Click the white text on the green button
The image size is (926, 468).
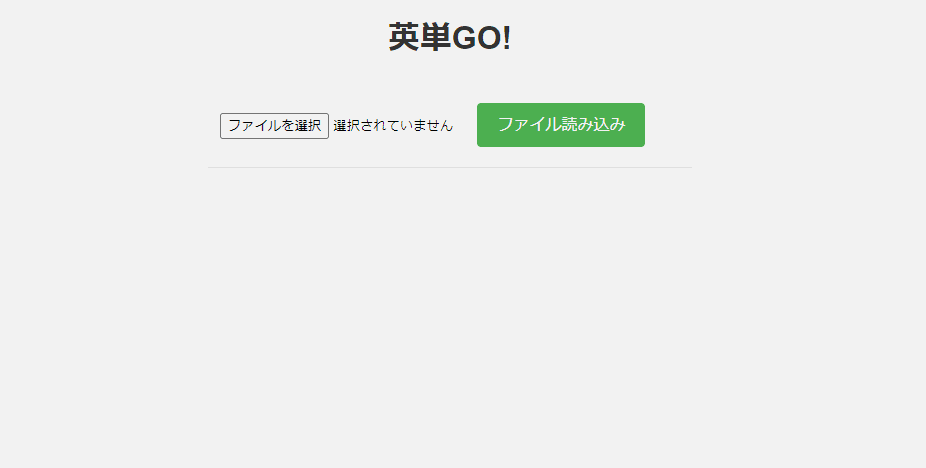click(562, 125)
